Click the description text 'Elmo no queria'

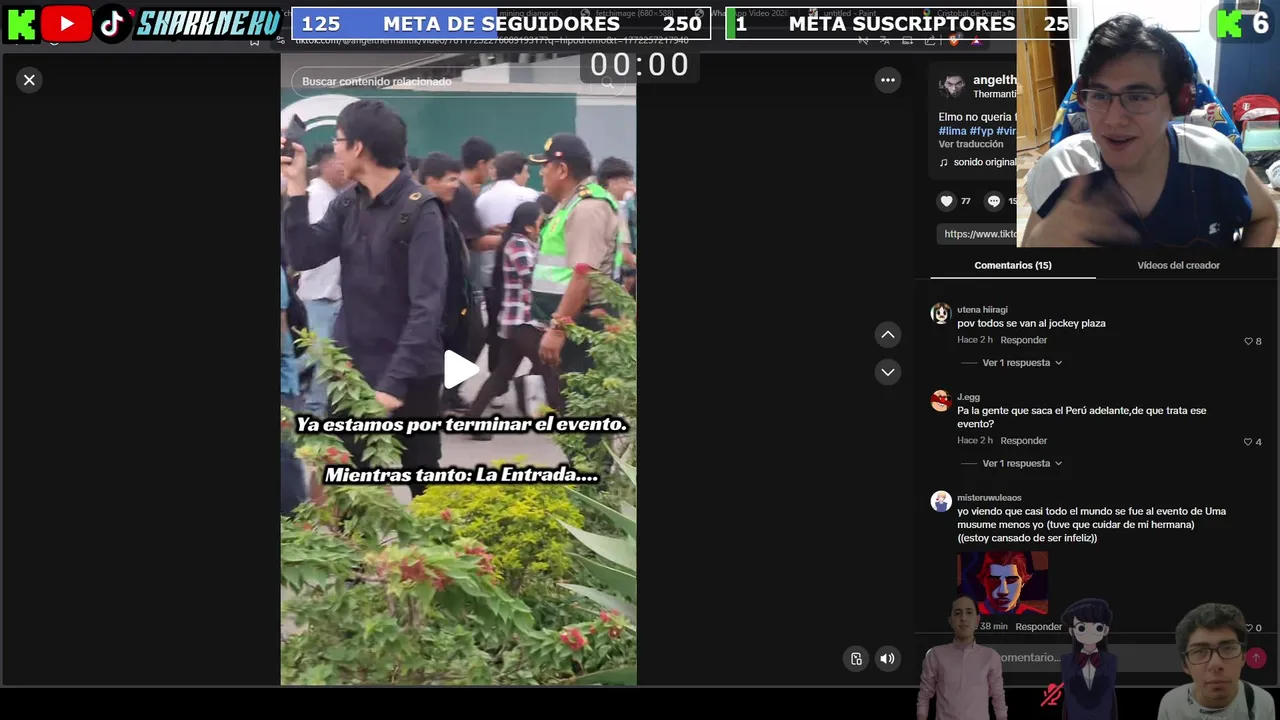977,117
